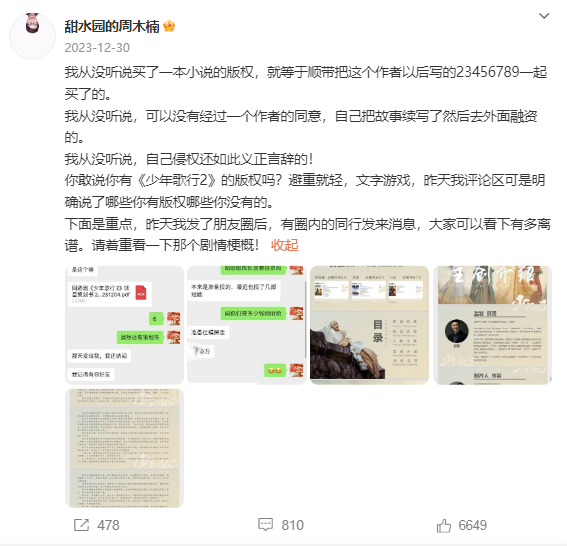Expand the post options chevron
The width and height of the screenshot is (567, 546).
coord(544,16)
